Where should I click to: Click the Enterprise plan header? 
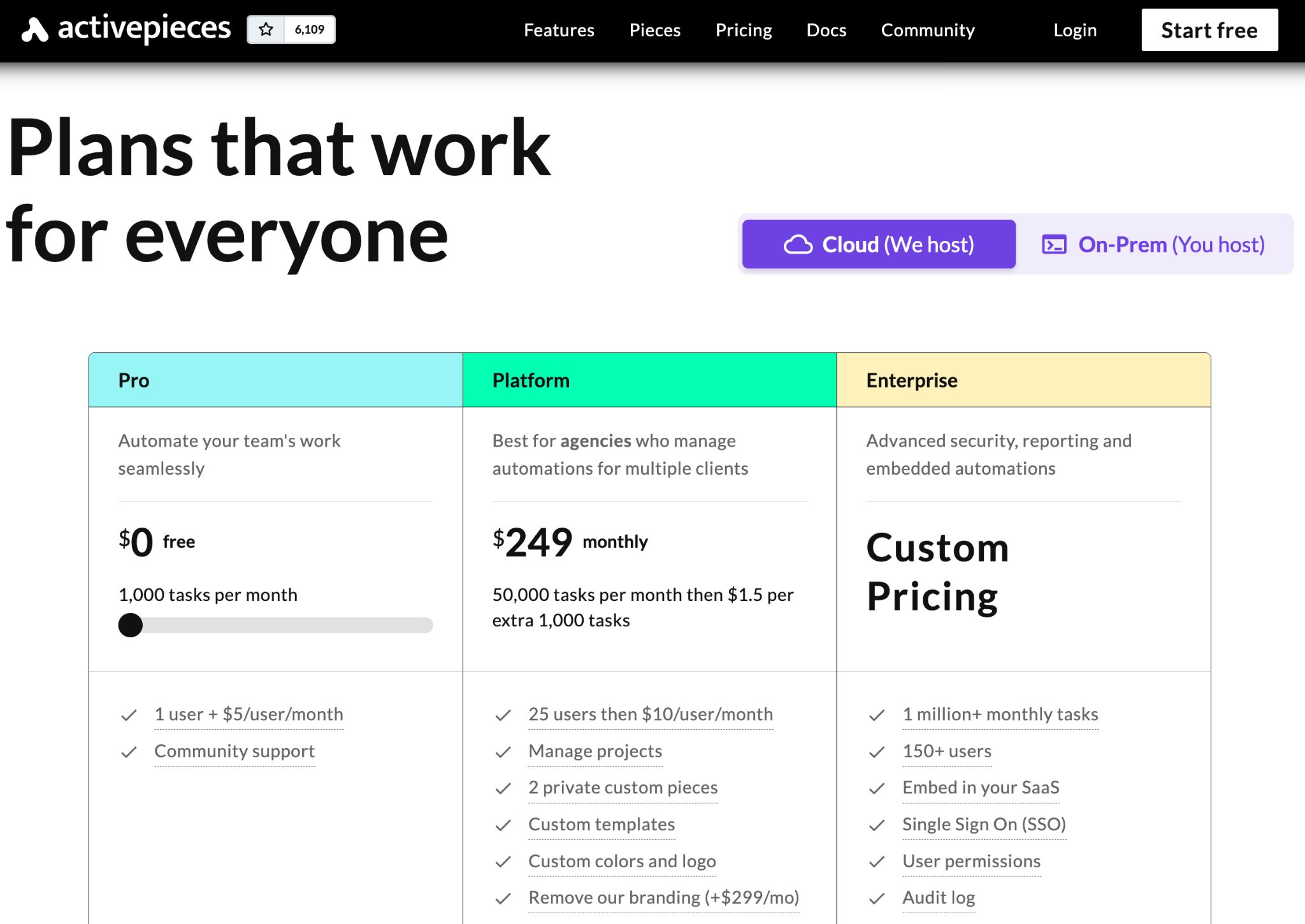coord(1023,380)
